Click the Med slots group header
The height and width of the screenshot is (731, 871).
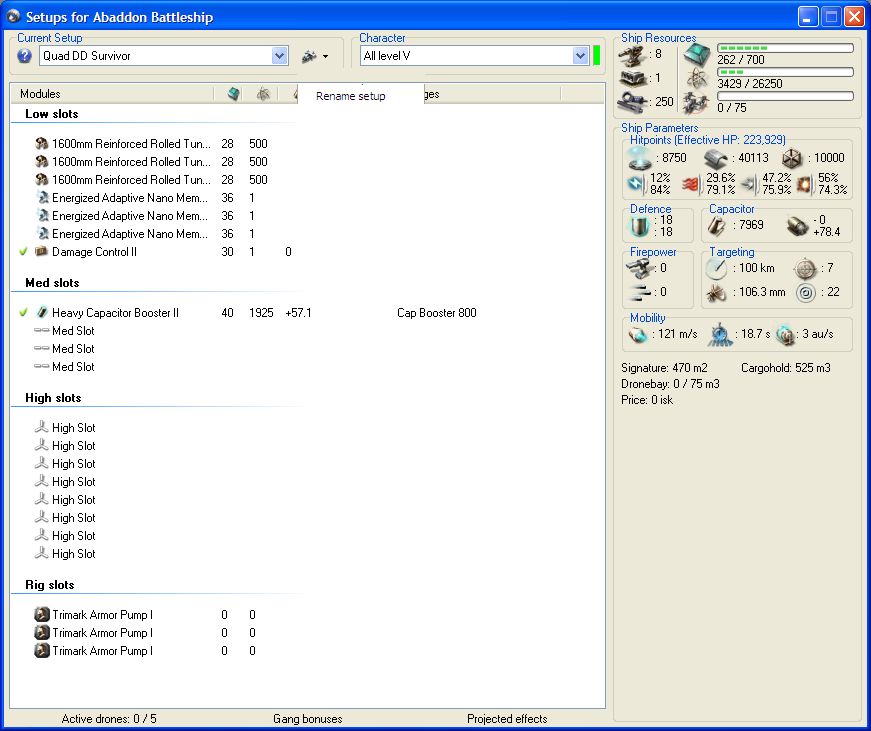pos(52,283)
